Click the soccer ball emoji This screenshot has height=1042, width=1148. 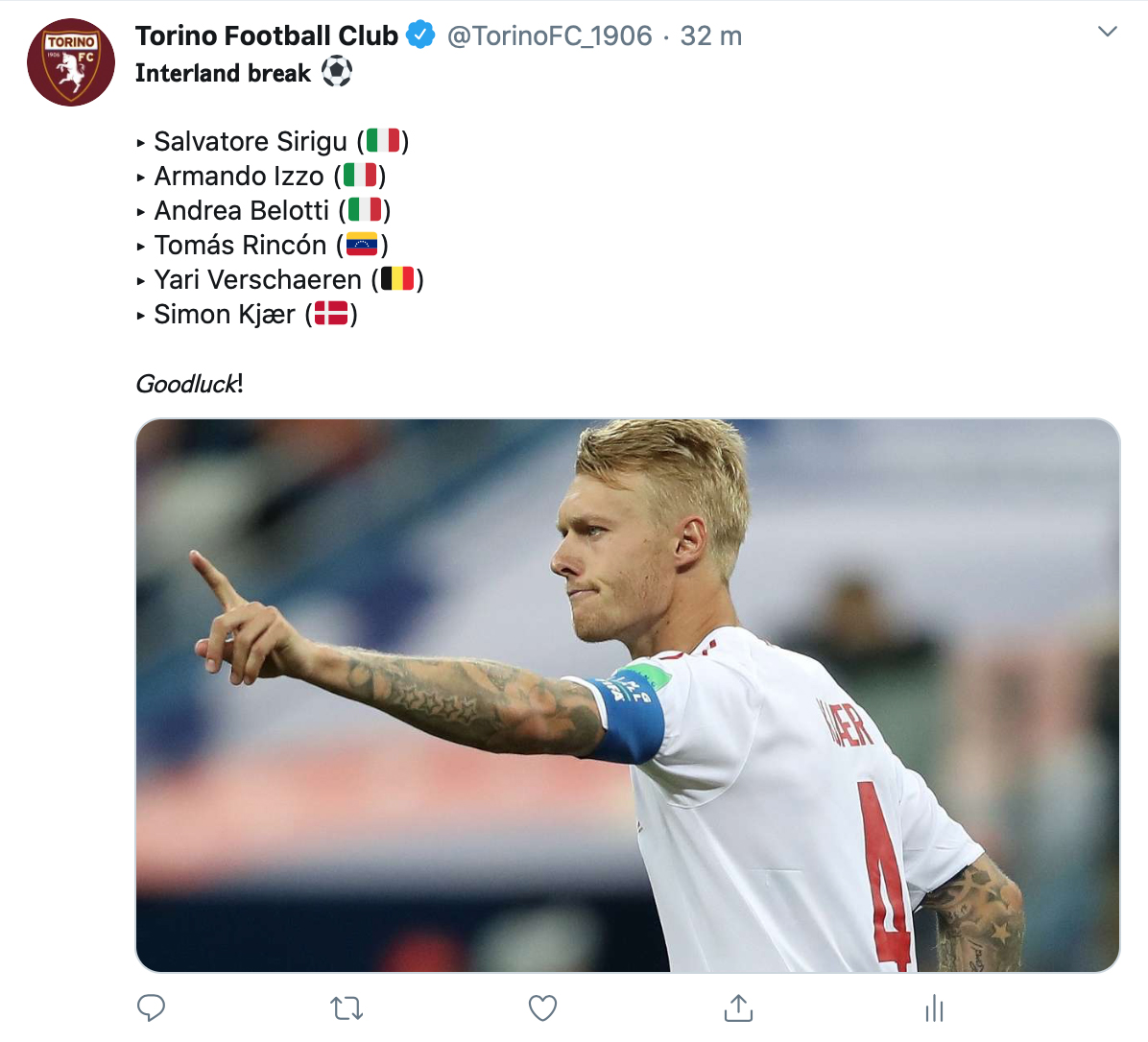tap(337, 72)
